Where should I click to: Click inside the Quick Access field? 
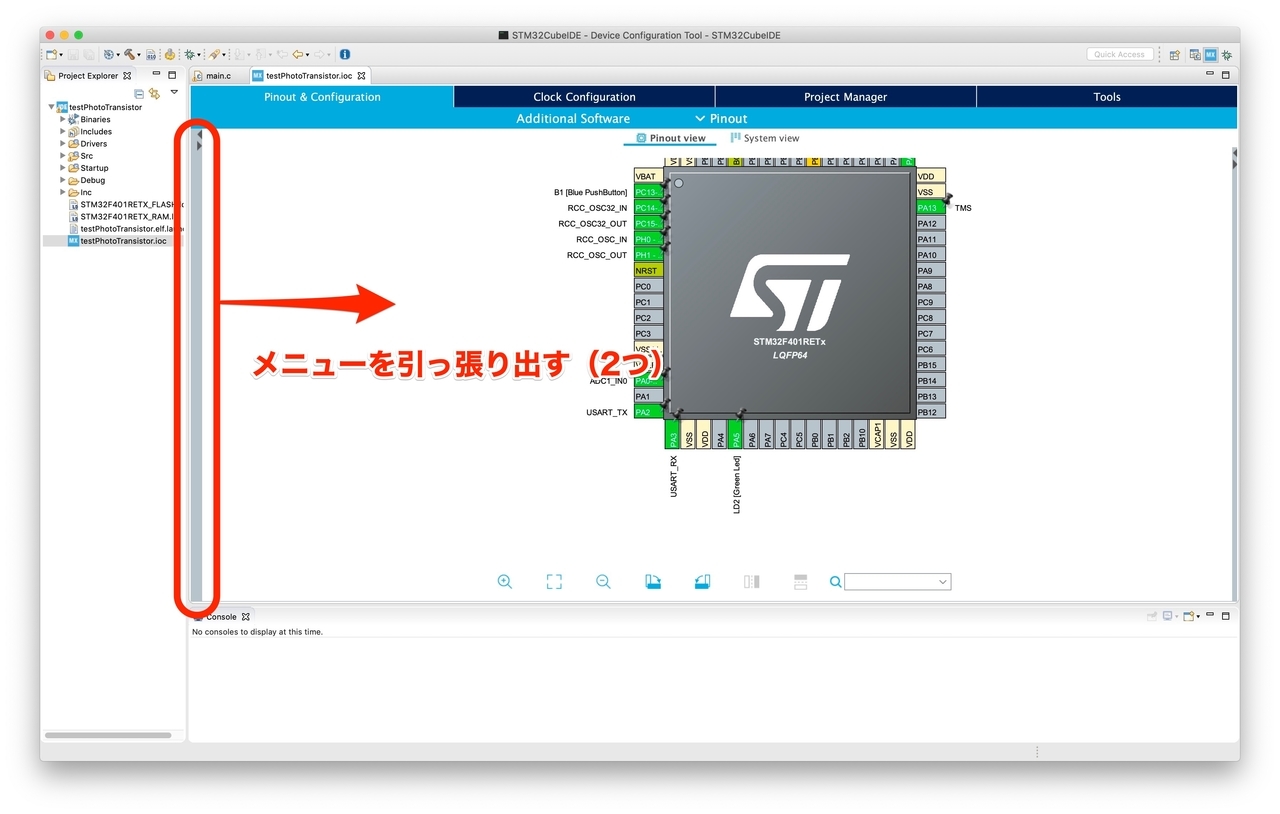pyautogui.click(x=1120, y=55)
